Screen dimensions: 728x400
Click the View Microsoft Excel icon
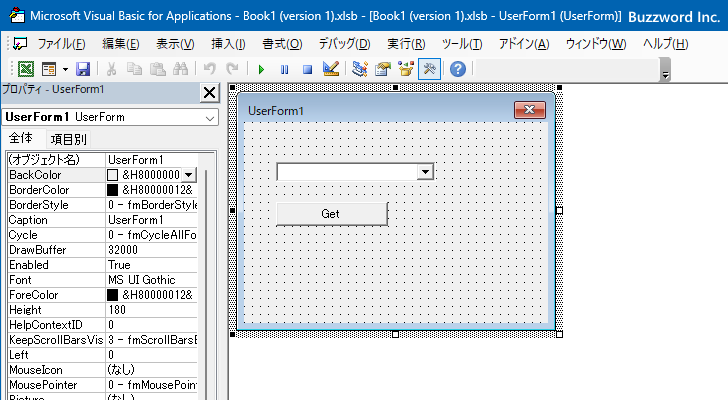pos(26,69)
